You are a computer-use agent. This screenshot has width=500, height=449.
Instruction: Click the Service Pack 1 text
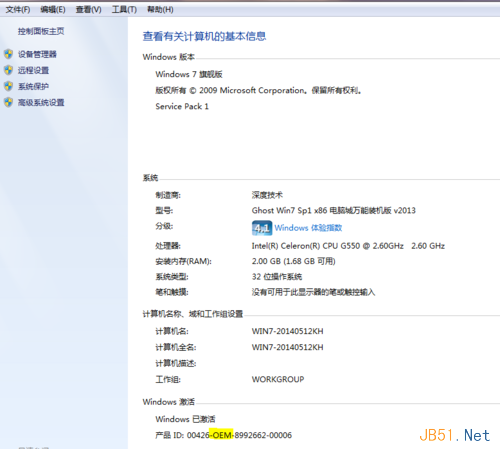[182, 106]
